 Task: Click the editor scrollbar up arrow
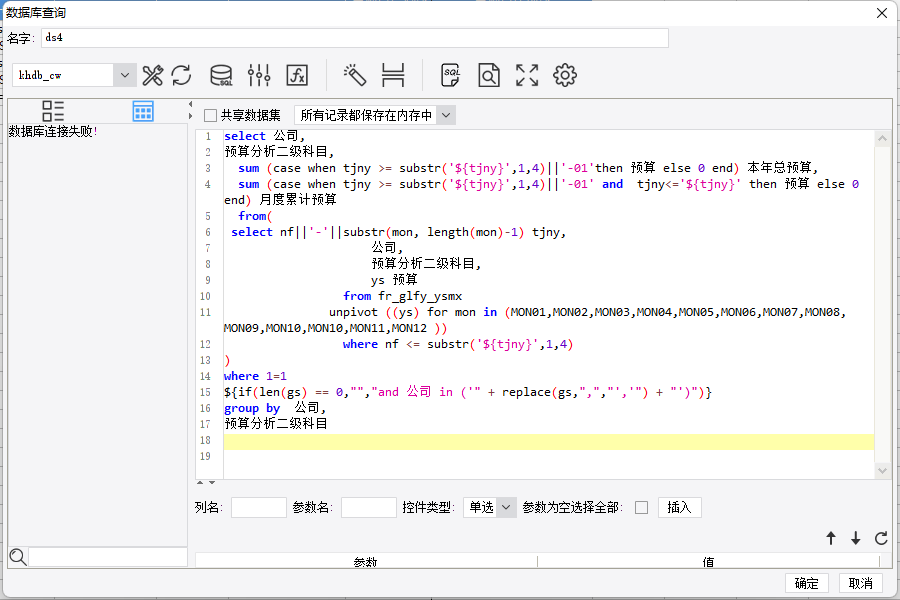pos(882,138)
